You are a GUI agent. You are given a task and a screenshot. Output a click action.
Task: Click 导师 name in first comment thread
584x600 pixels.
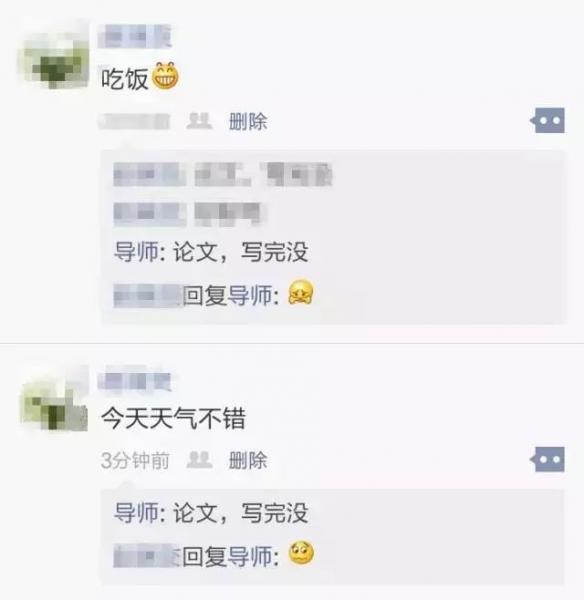pos(136,252)
